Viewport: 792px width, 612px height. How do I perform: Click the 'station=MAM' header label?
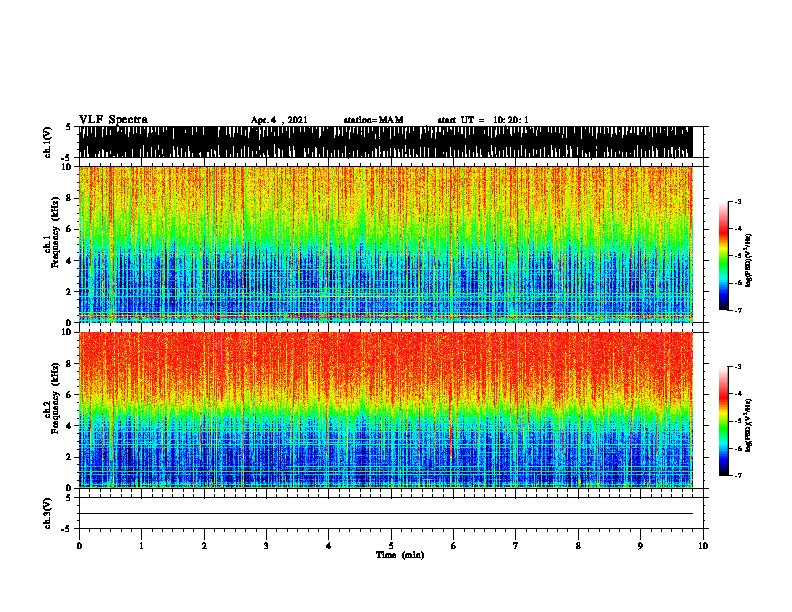[x=373, y=120]
